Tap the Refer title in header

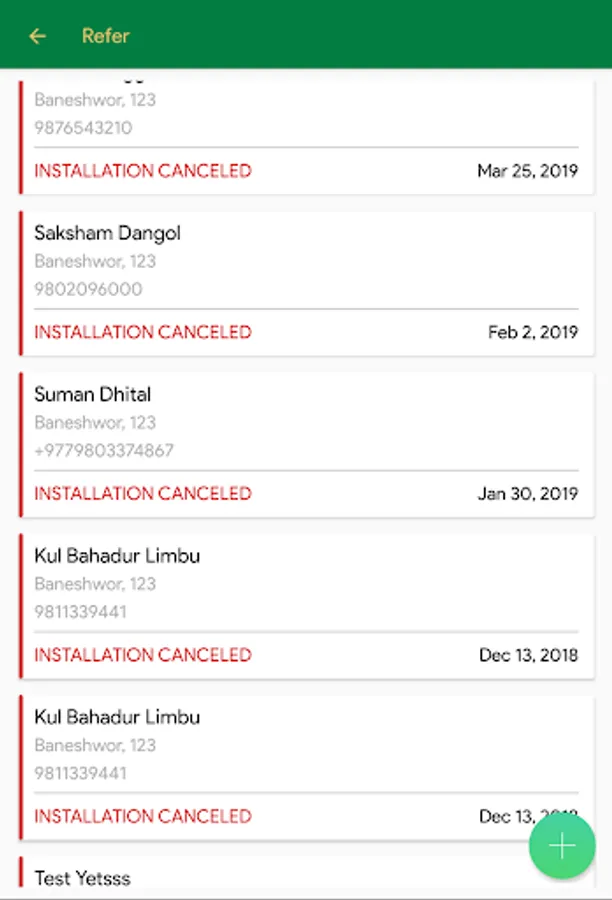point(106,36)
